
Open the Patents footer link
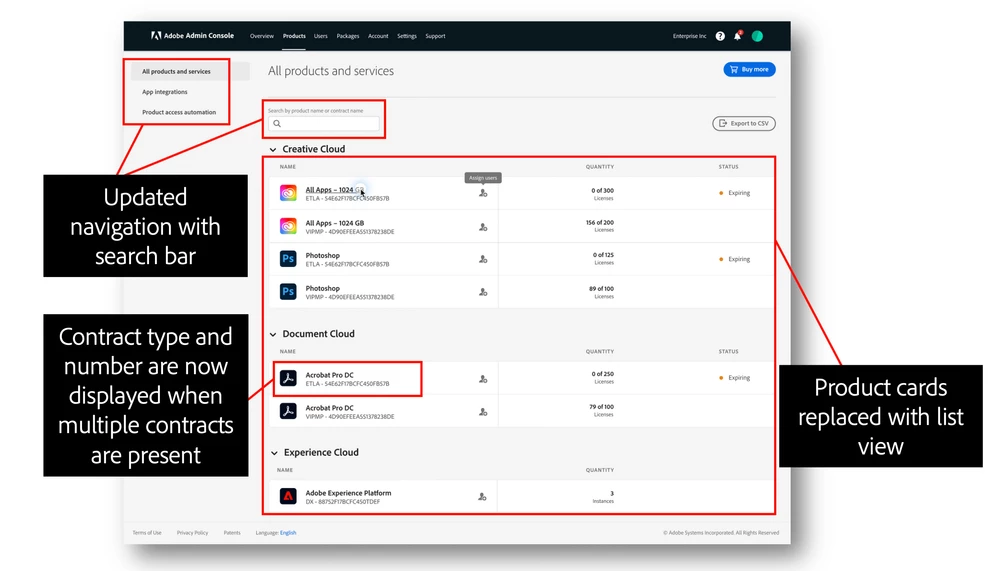tap(232, 533)
